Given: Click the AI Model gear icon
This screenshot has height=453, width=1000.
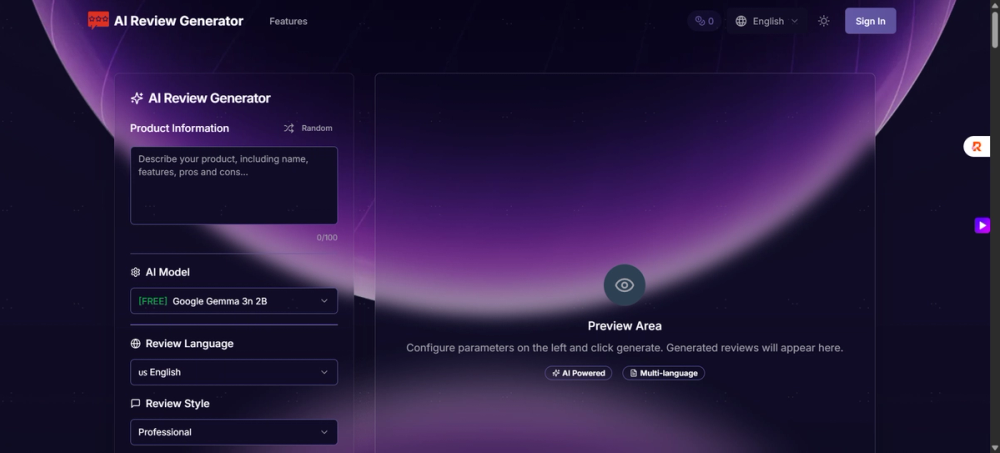Looking at the screenshot, I should tap(135, 272).
